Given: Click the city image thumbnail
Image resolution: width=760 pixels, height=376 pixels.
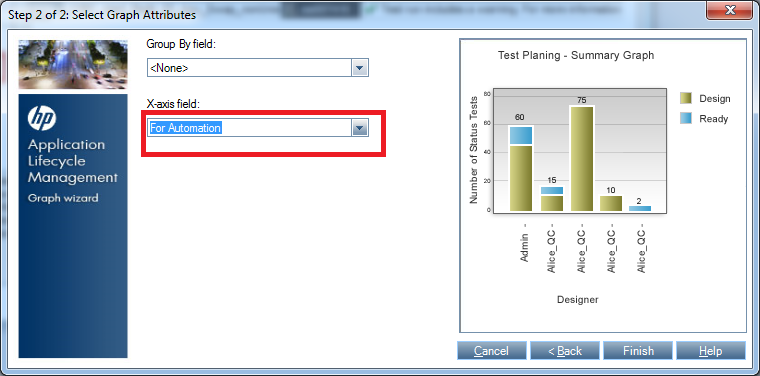Looking at the screenshot, I should tap(73, 64).
